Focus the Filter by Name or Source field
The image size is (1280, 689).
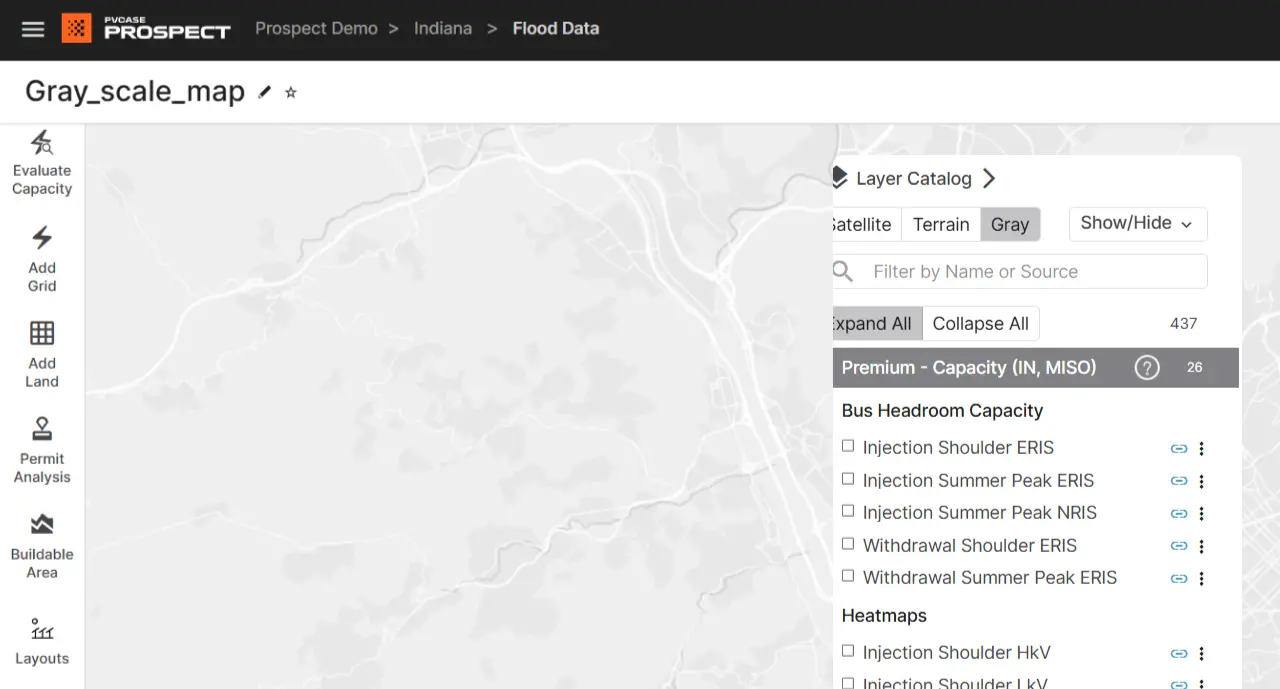point(1030,272)
